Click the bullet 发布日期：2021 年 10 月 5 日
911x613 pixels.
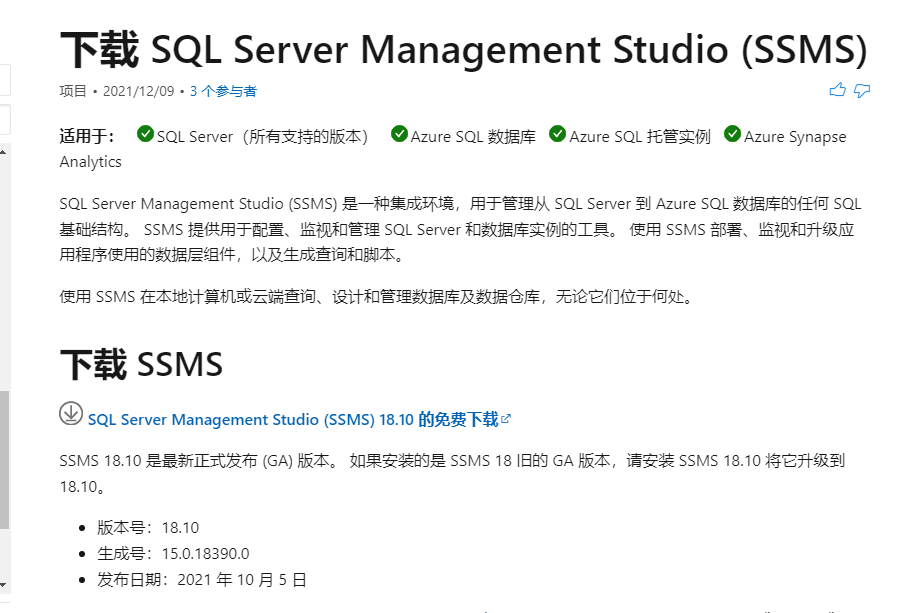click(x=202, y=580)
